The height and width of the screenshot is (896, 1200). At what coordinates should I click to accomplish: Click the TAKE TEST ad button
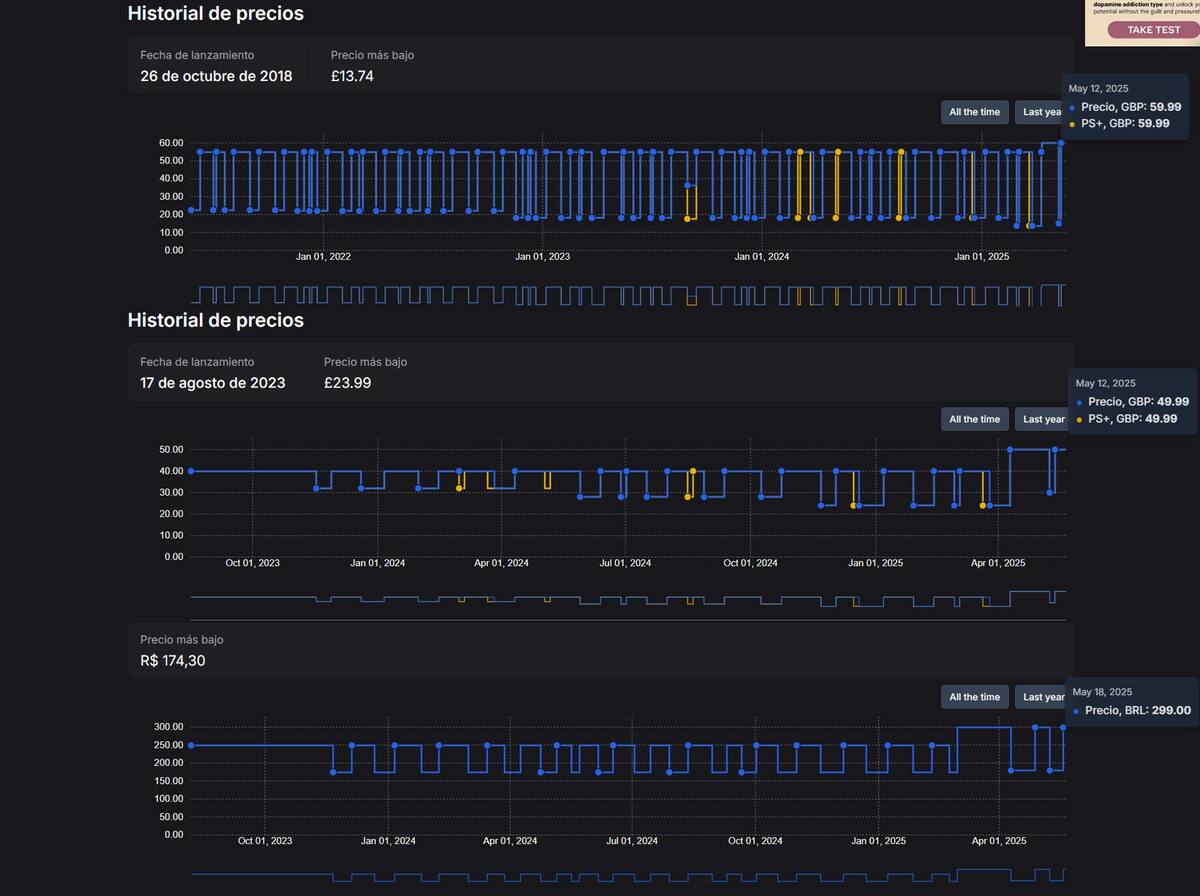[x=1153, y=30]
